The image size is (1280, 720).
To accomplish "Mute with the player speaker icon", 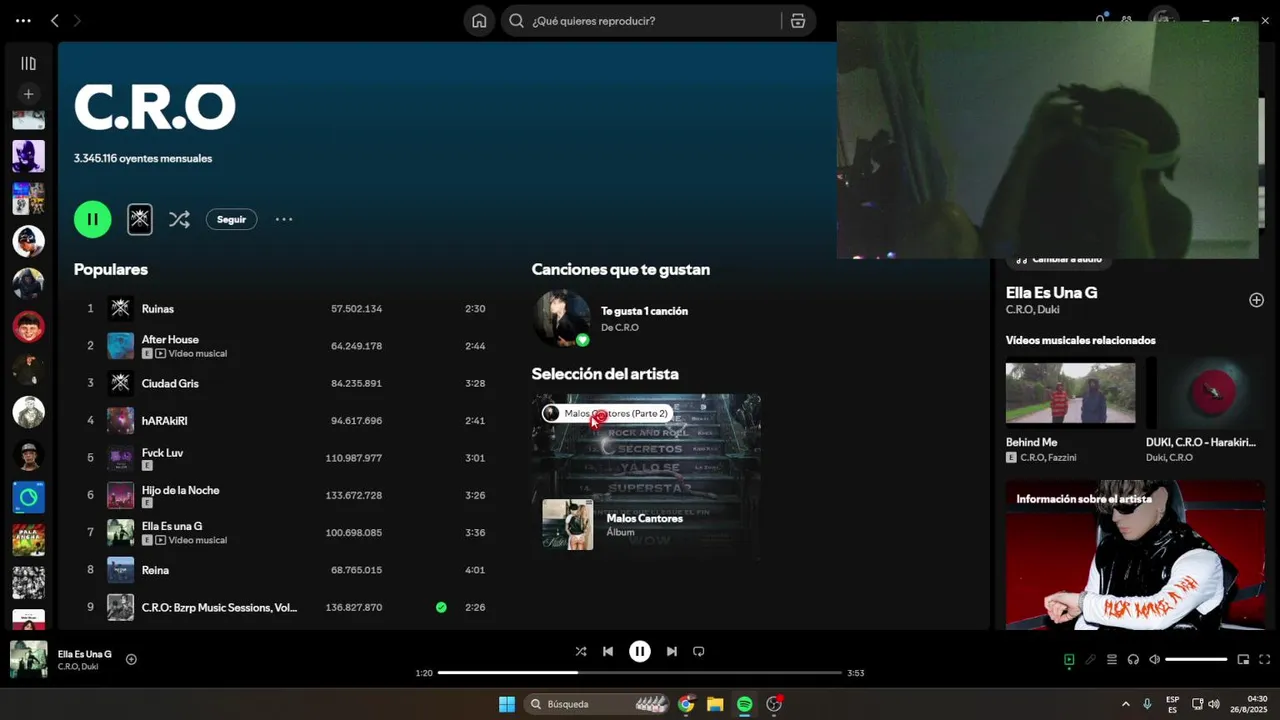I will click(1154, 659).
